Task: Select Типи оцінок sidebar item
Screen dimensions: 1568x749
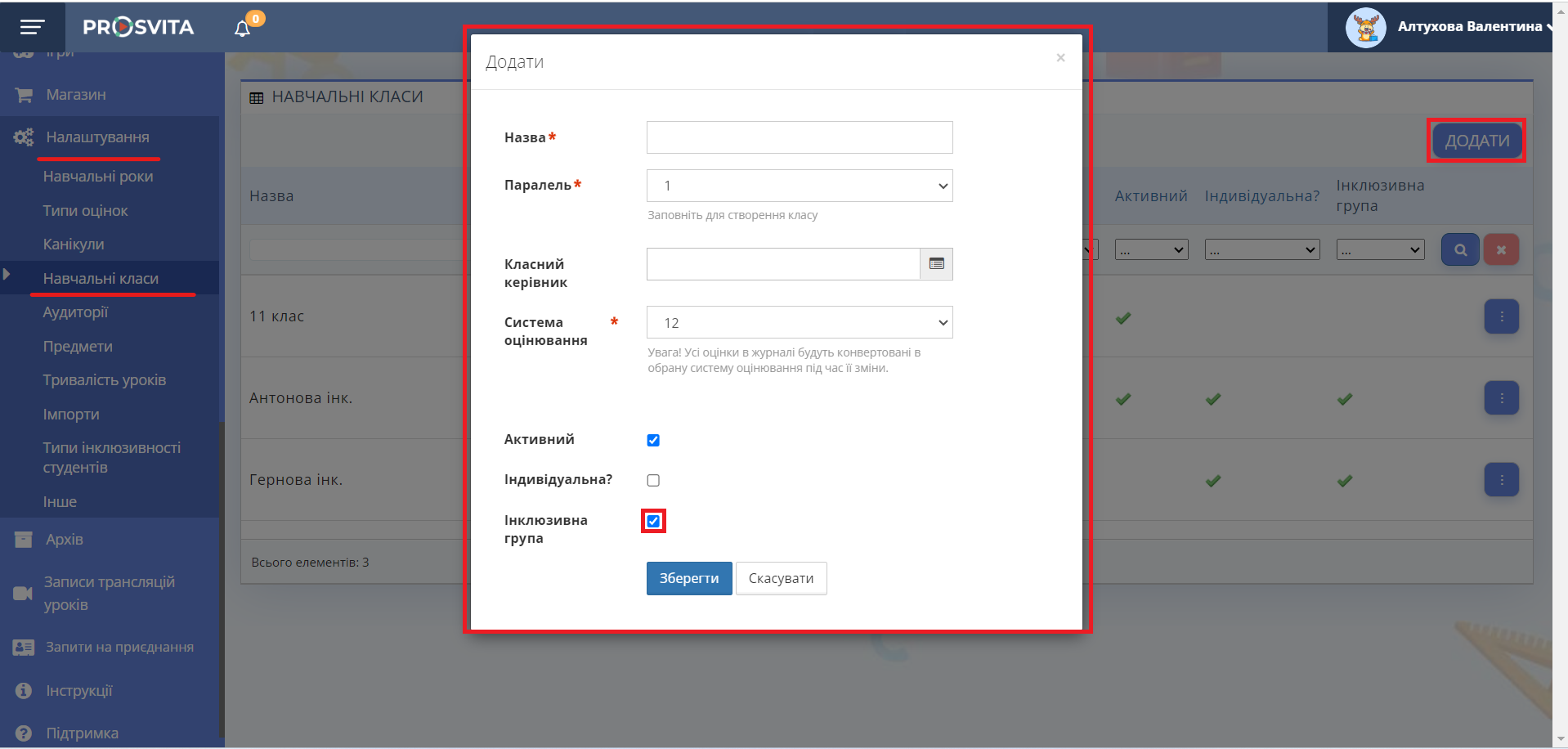Action: pyautogui.click(x=85, y=211)
